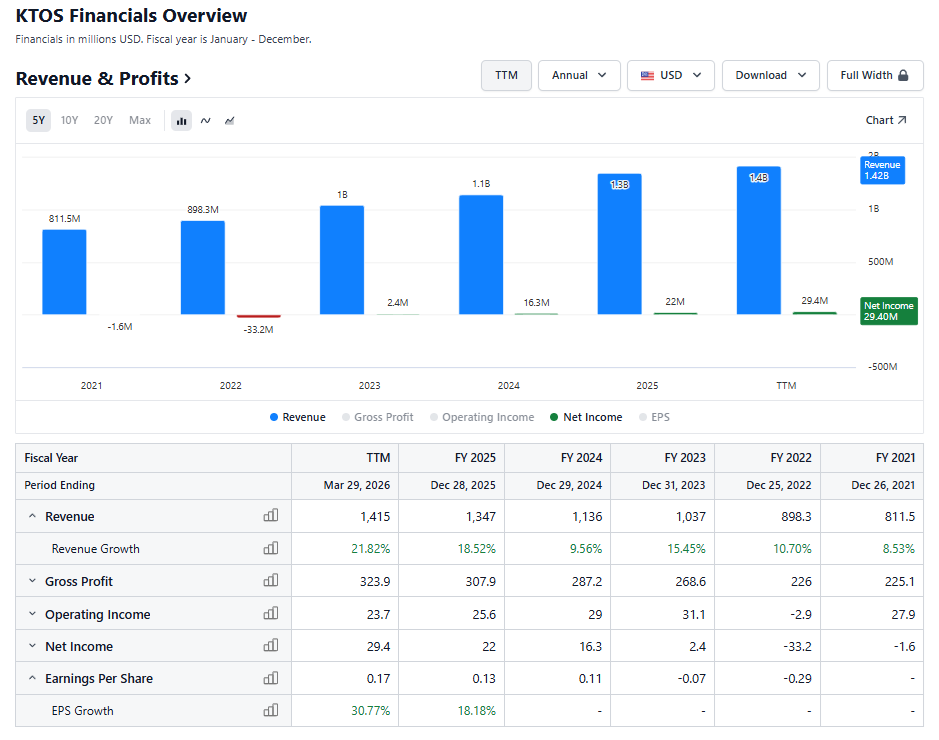
Task: Click the TTM button
Action: click(x=507, y=75)
